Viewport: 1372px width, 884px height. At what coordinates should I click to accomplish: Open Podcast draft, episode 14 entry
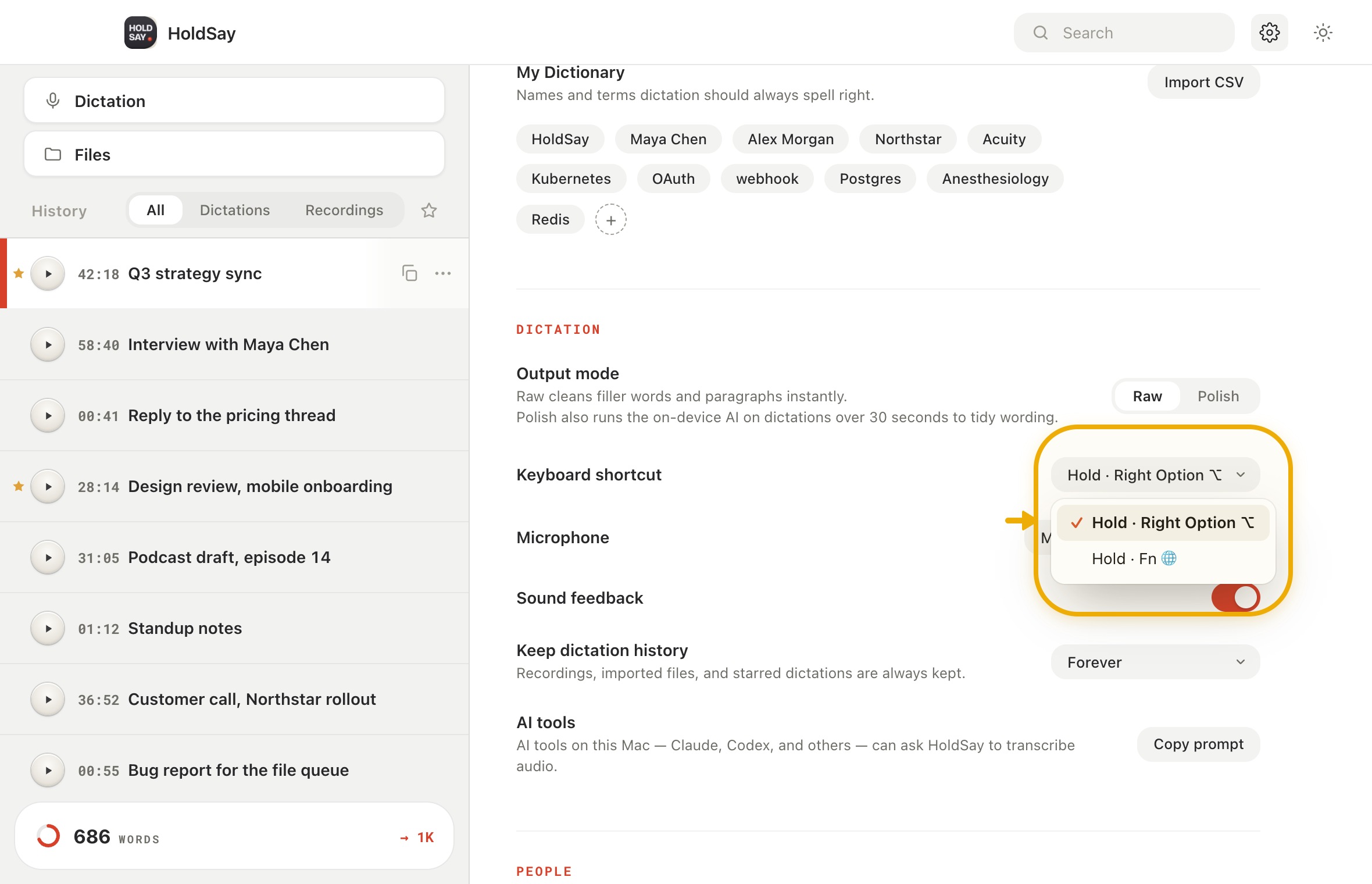[x=234, y=557]
